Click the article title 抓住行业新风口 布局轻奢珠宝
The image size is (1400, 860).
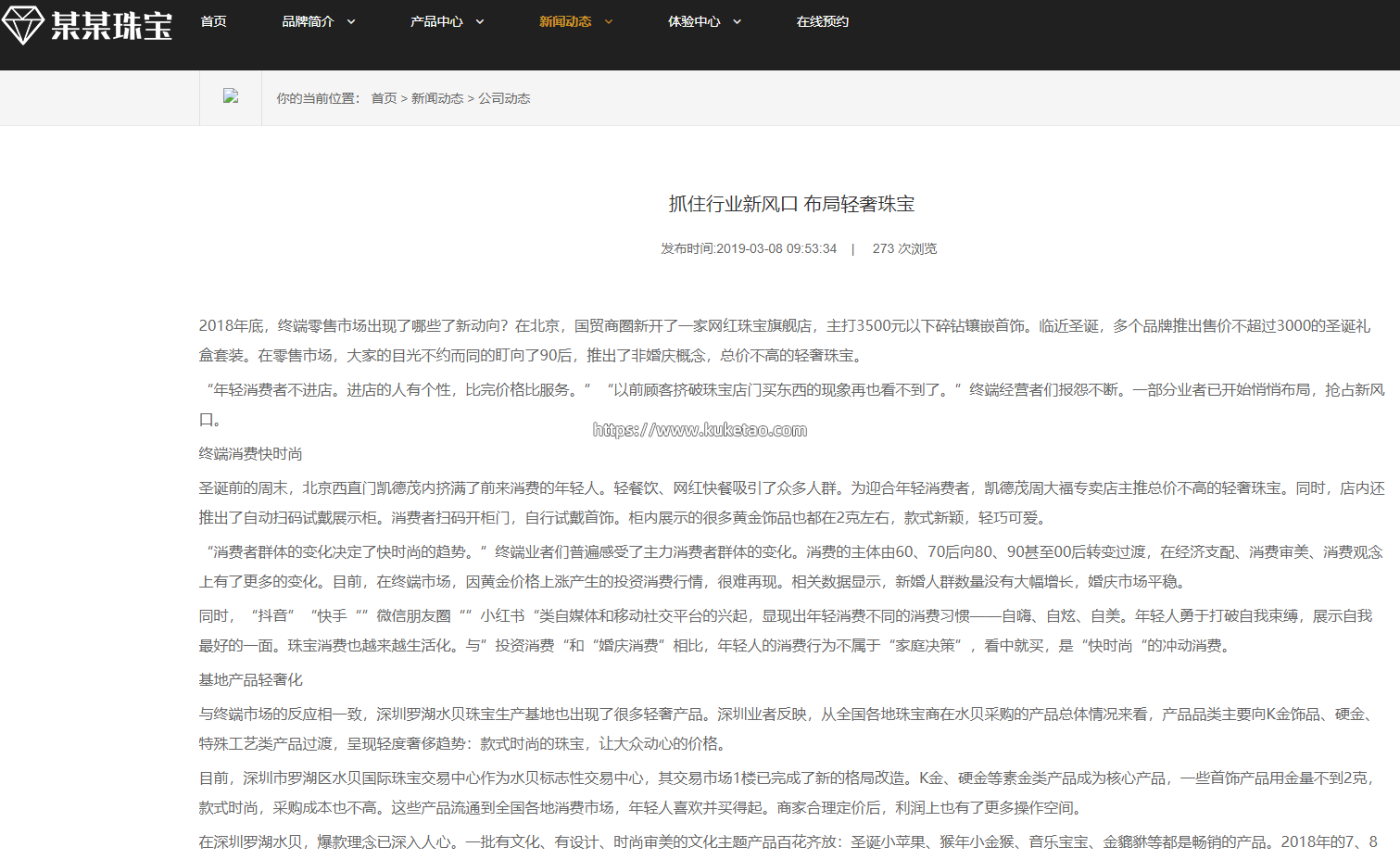click(x=791, y=204)
